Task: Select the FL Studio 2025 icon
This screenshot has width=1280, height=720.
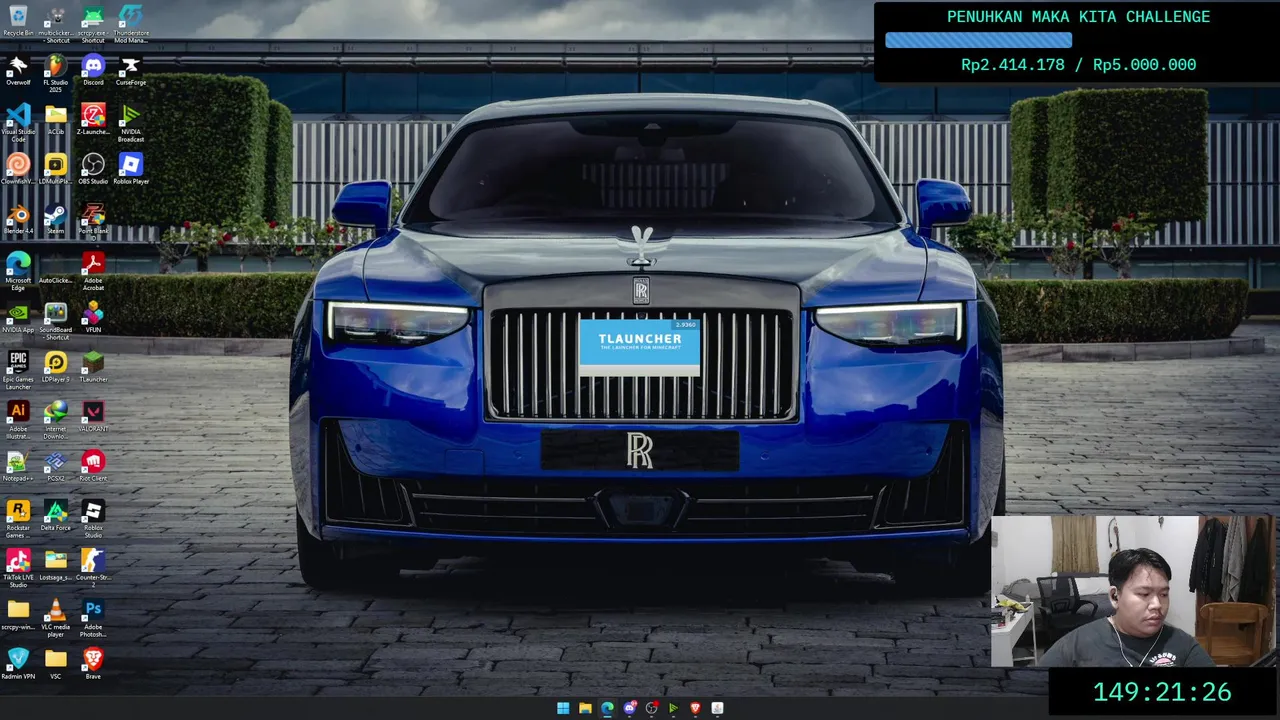Action: [56, 74]
